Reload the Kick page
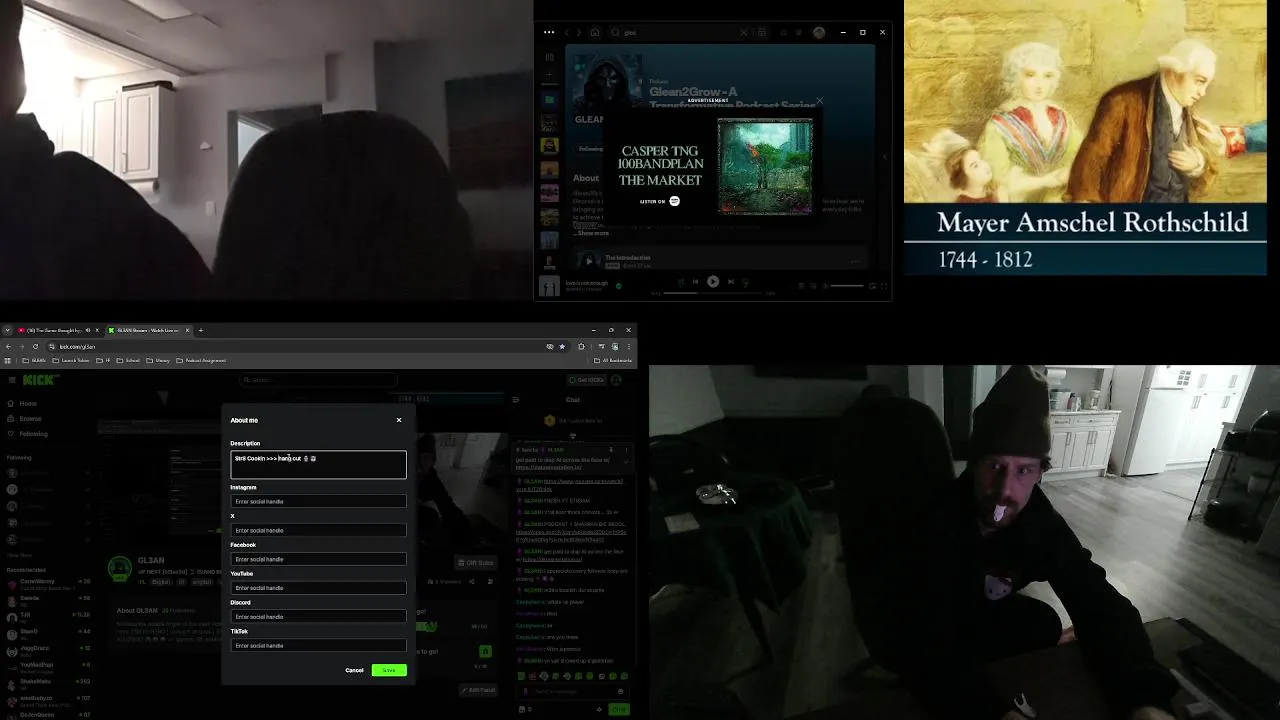Screen dimensions: 1280x720 (35, 346)
